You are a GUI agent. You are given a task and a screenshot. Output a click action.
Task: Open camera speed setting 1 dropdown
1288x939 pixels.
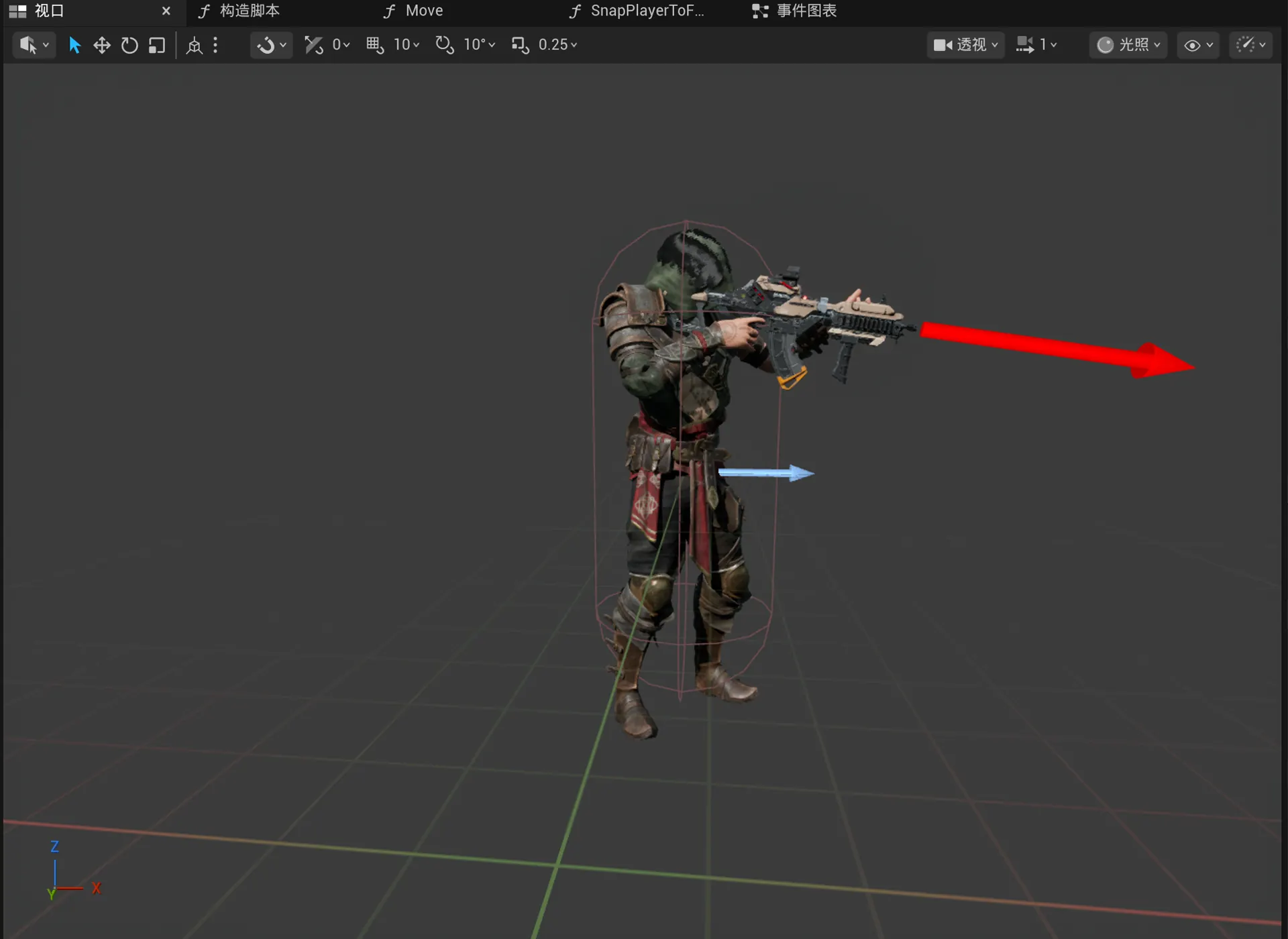[x=1036, y=45]
